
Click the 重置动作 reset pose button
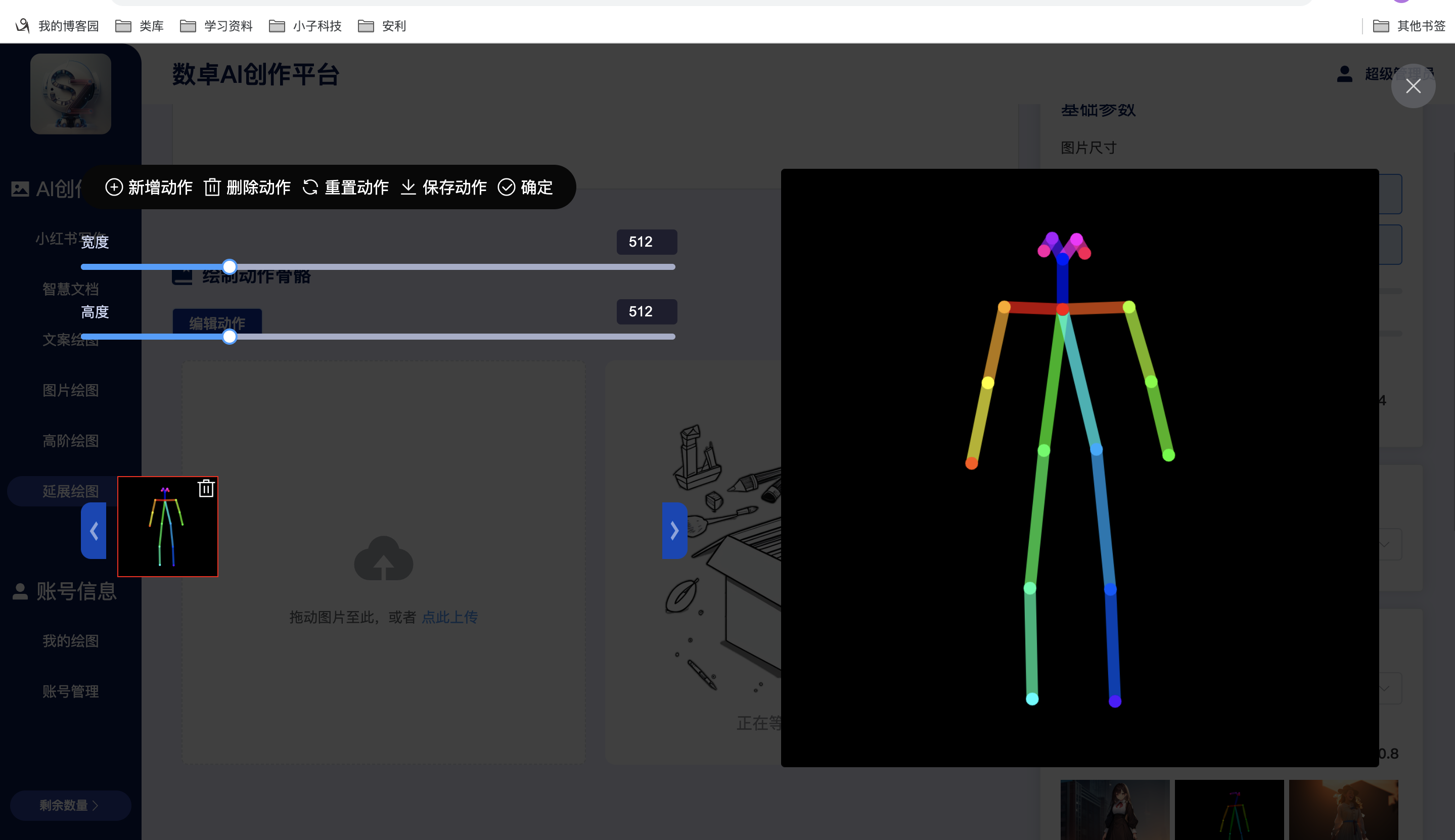345,188
